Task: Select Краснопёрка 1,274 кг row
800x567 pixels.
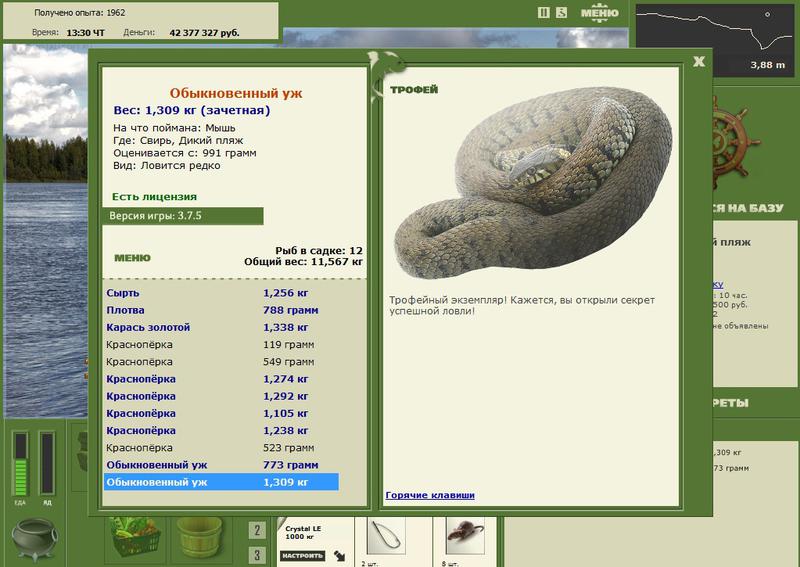Action: coord(221,379)
